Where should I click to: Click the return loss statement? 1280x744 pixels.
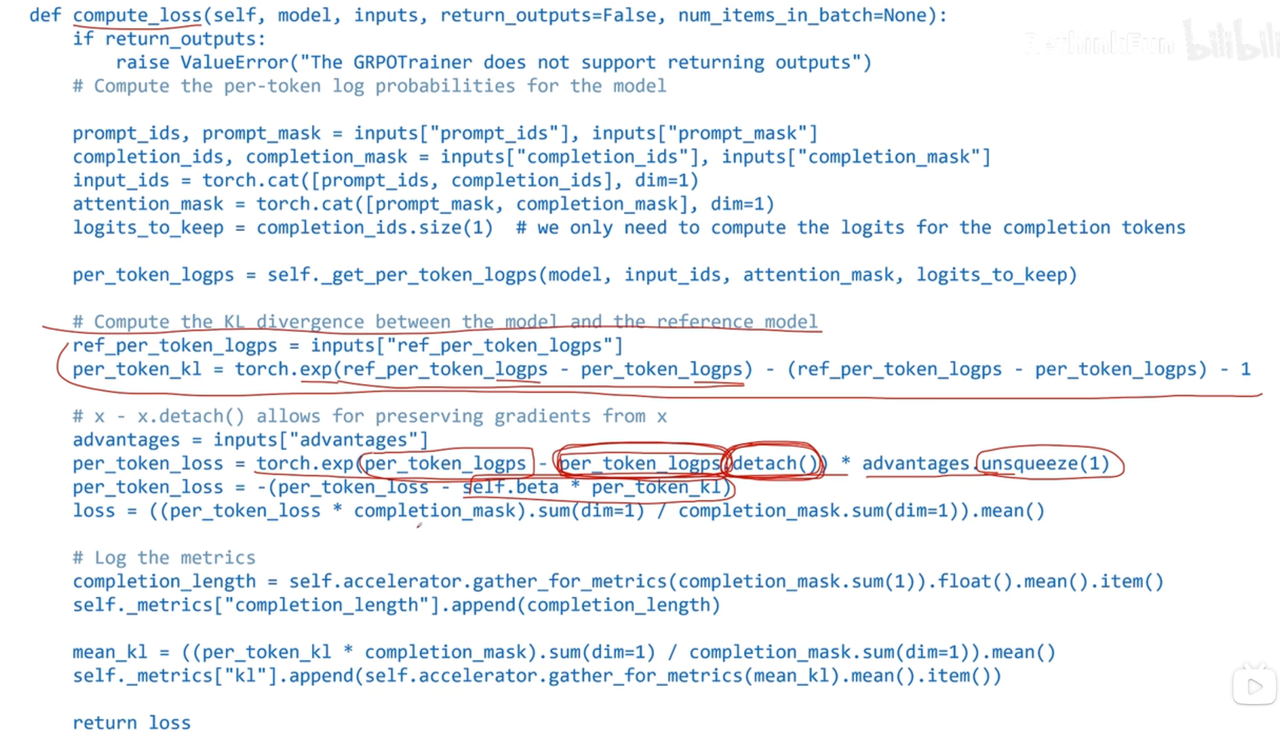(131, 722)
